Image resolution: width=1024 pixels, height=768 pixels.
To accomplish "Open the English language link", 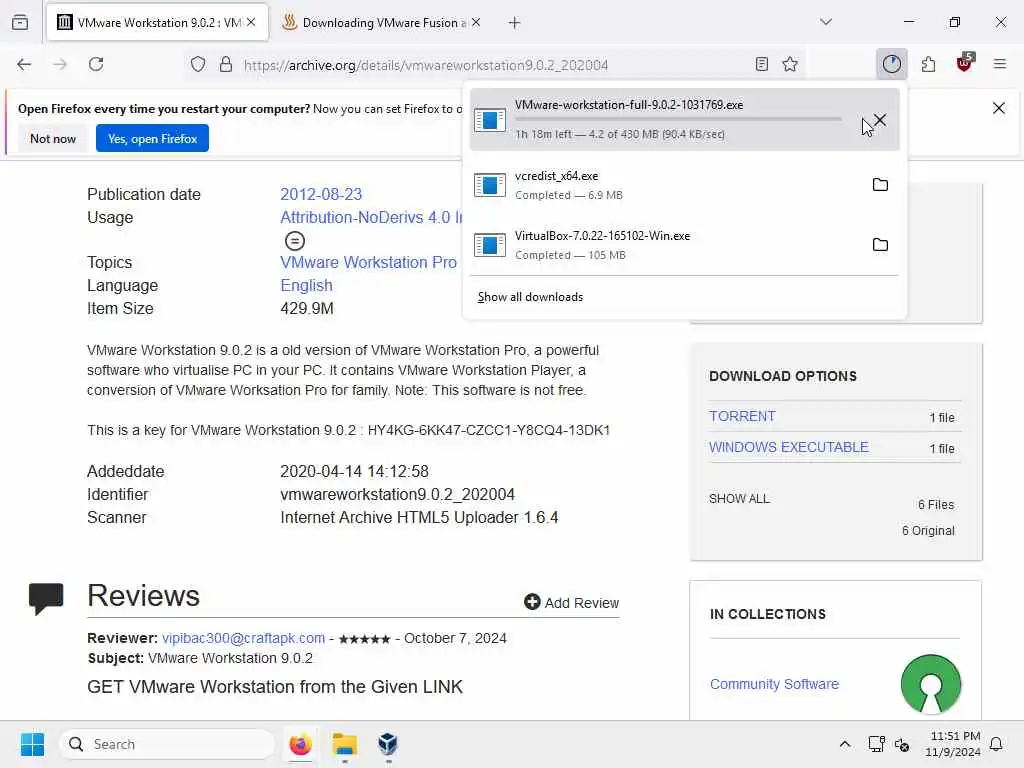I will pos(306,285).
